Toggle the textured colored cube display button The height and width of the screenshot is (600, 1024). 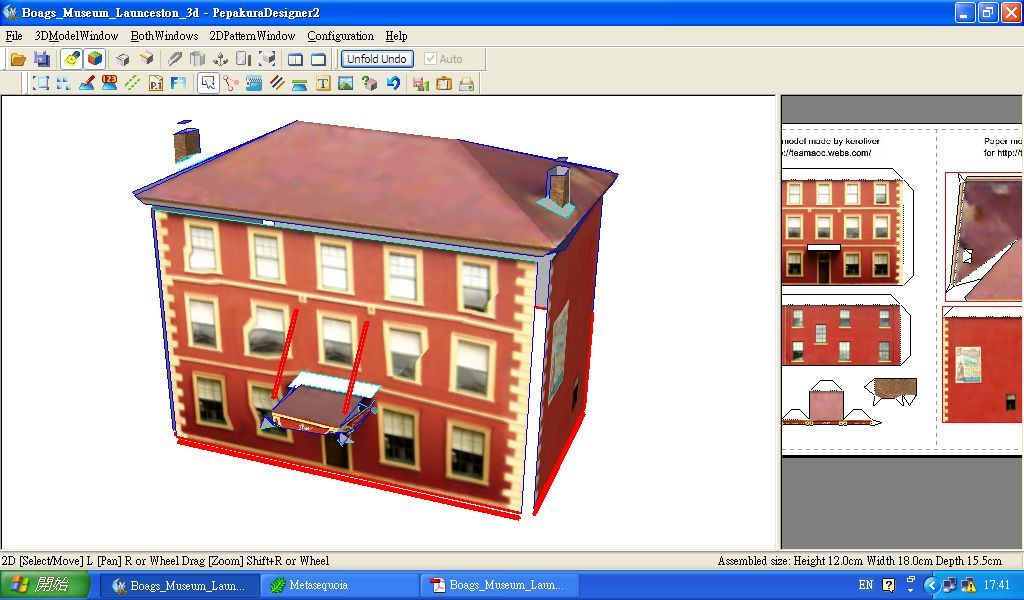pos(94,59)
